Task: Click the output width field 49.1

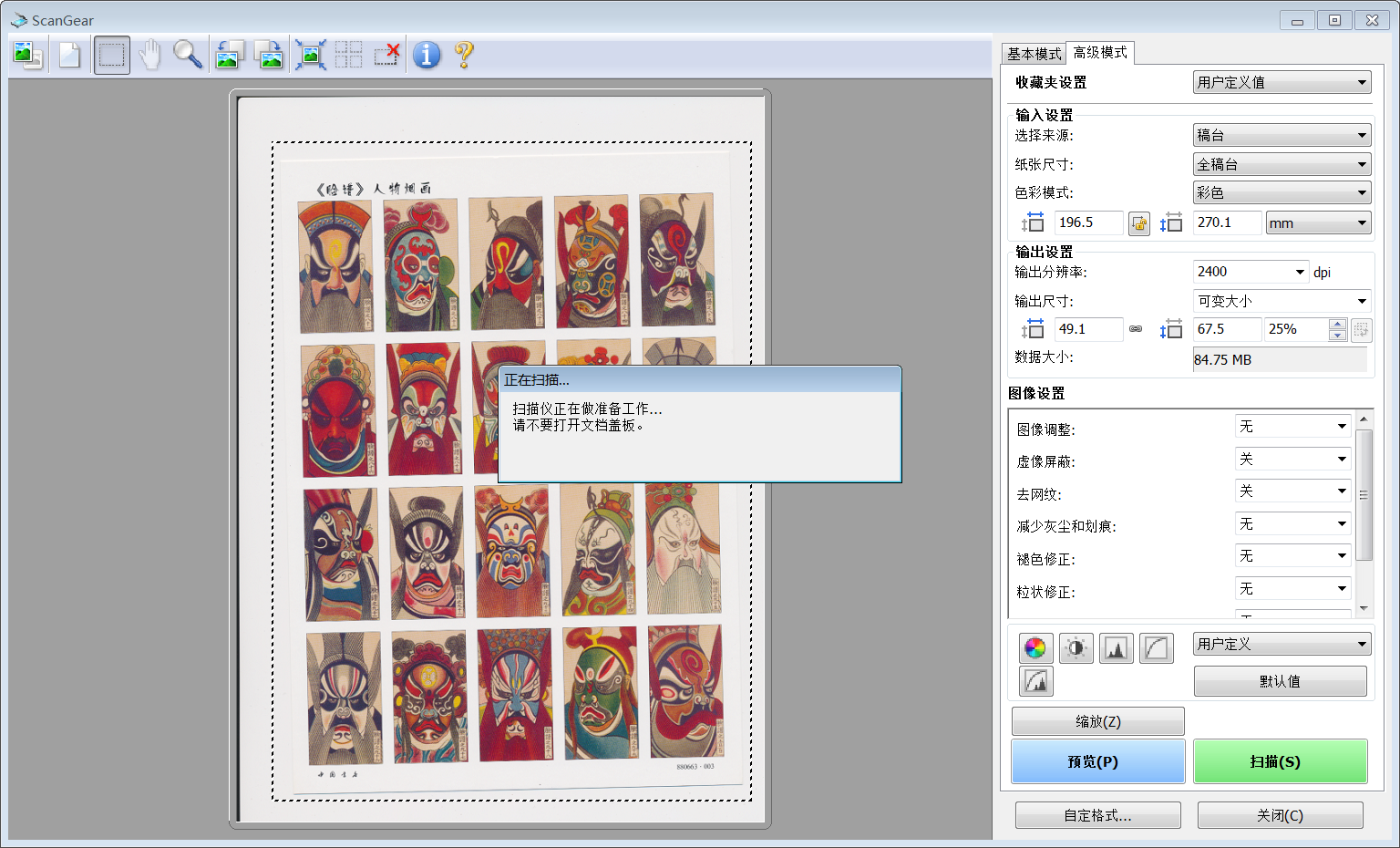Action: [1088, 329]
